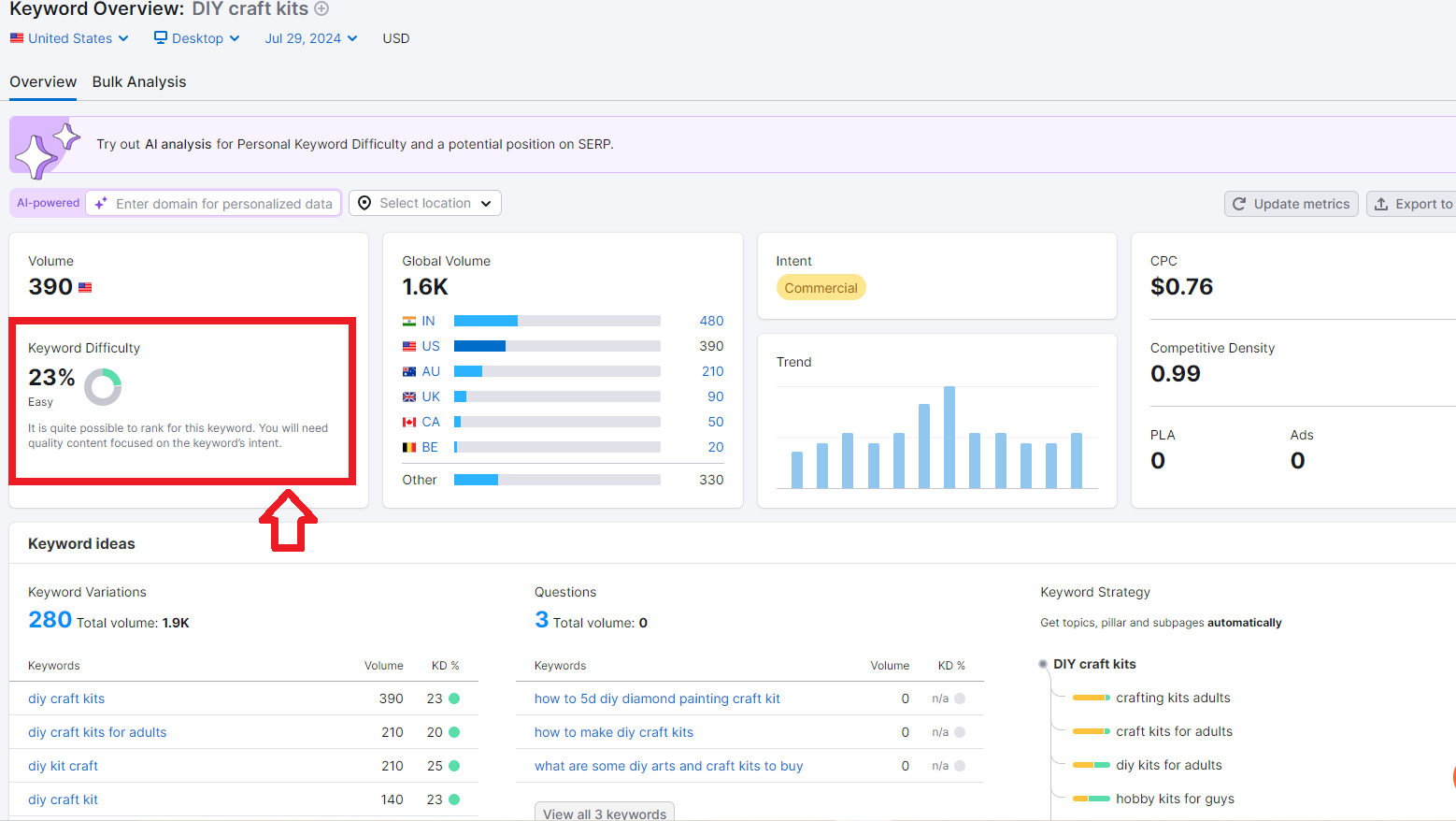1456x821 pixels.
Task: Open the diy craft kits for adults link
Action: click(97, 732)
